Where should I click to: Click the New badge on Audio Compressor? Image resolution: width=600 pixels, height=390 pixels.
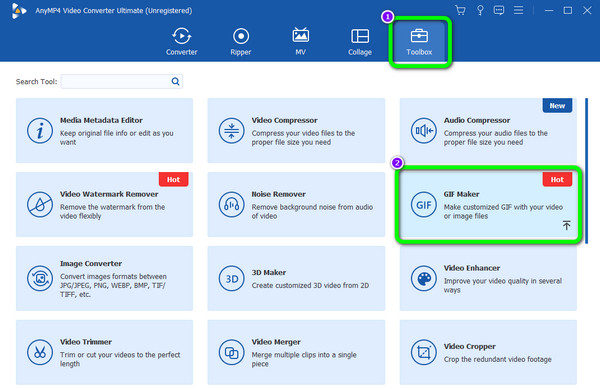pyautogui.click(x=557, y=106)
